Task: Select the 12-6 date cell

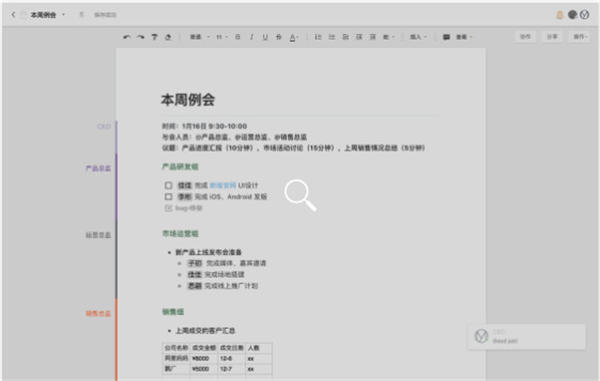Action: (x=232, y=358)
